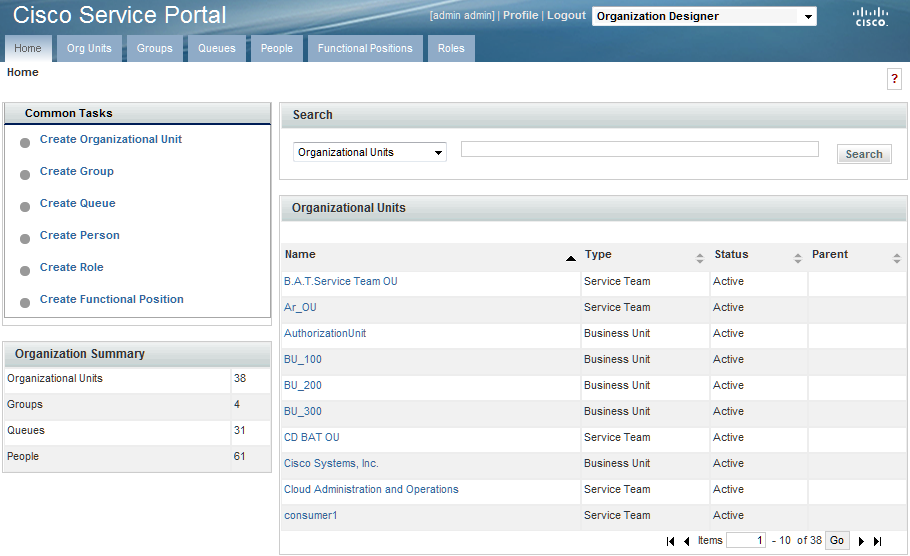This screenshot has width=910, height=556.
Task: Open the Profile link
Action: pos(521,16)
